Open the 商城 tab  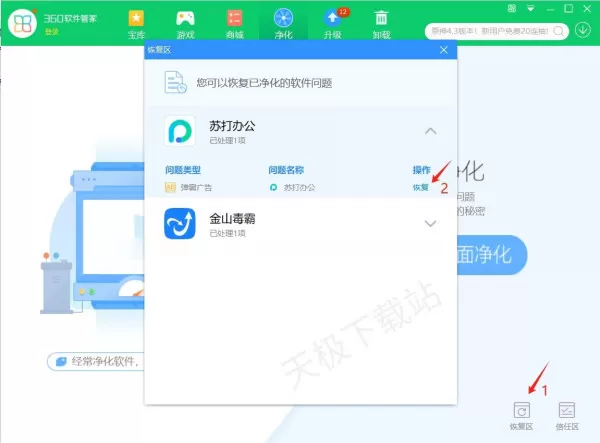235,24
